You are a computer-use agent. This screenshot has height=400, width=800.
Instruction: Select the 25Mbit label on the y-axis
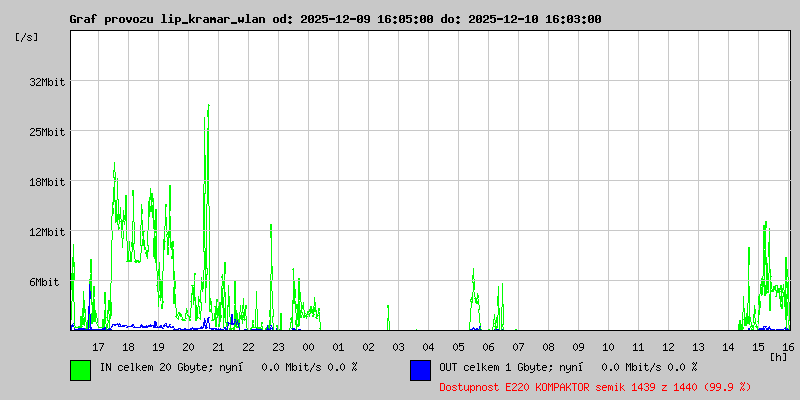(x=46, y=132)
